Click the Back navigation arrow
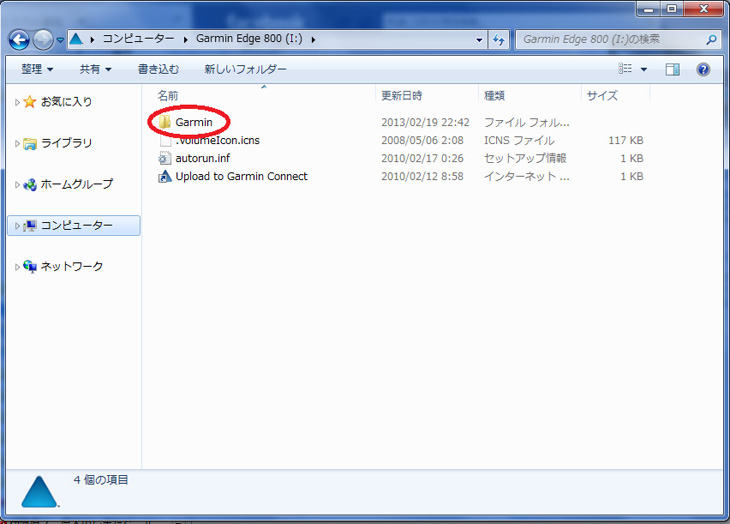Screen dimensions: 730x524 tap(19, 40)
